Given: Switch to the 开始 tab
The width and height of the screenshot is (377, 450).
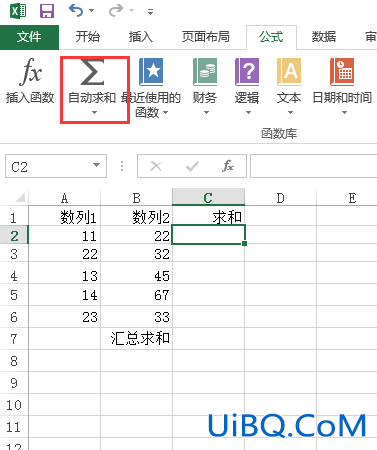Looking at the screenshot, I should click(x=88, y=37).
